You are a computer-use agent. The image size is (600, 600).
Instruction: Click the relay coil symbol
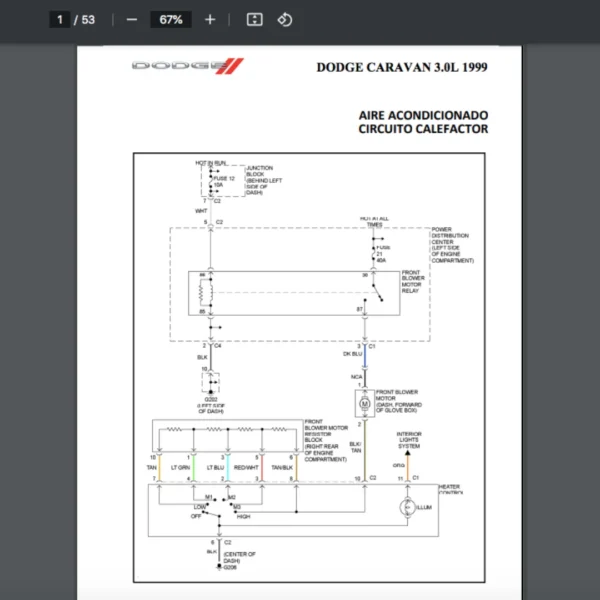pyautogui.click(x=202, y=295)
